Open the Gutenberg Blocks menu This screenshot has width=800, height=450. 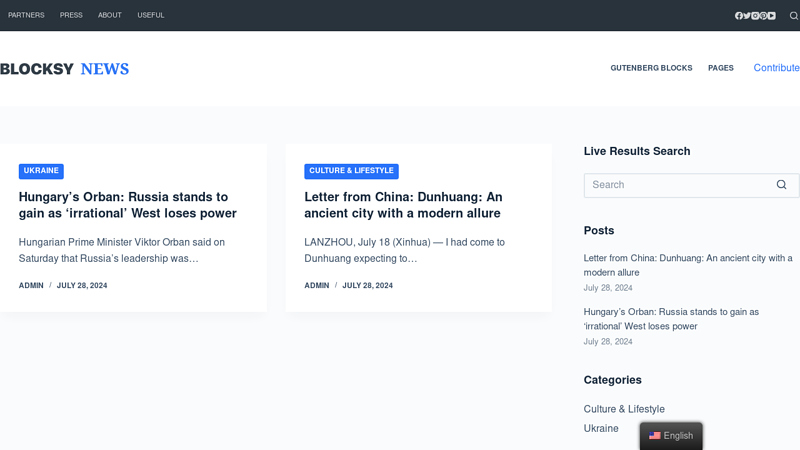652,68
